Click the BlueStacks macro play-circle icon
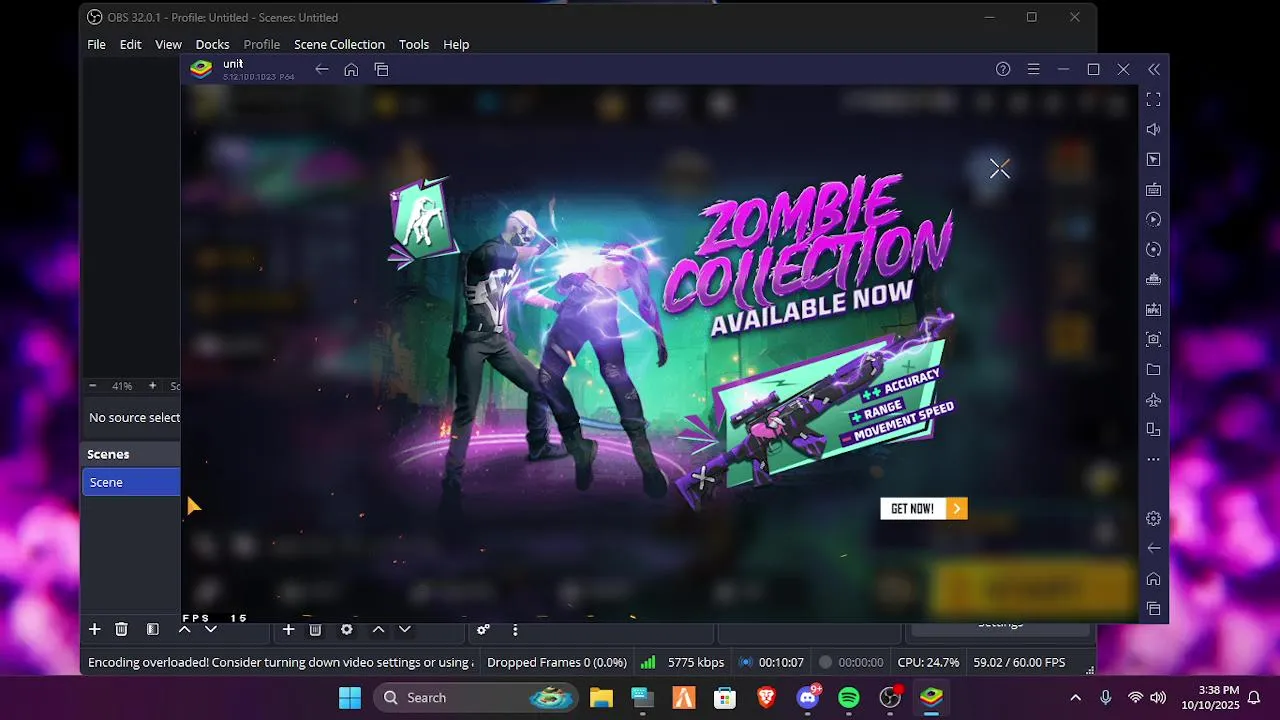 click(x=1153, y=219)
